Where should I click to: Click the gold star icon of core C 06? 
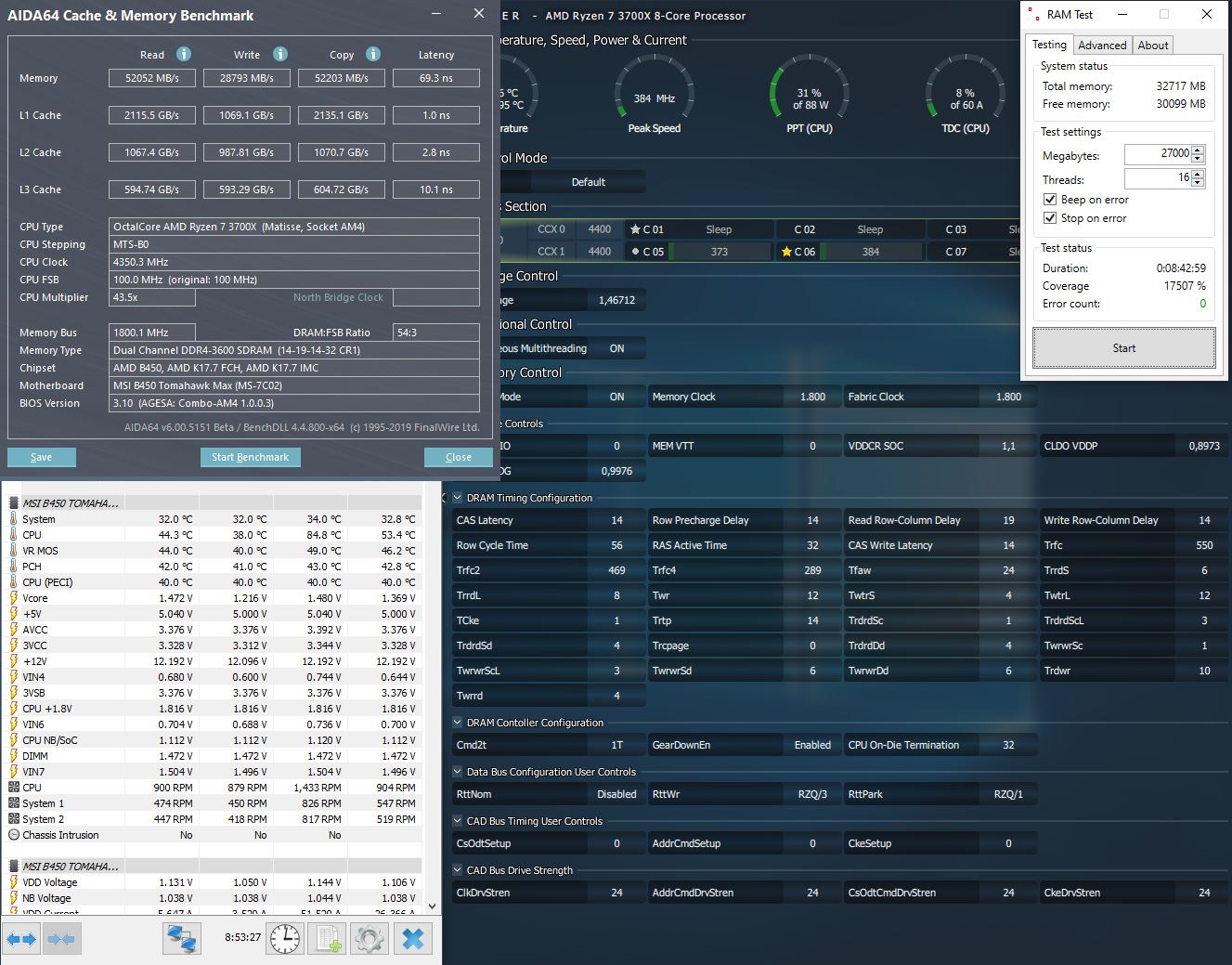(786, 252)
